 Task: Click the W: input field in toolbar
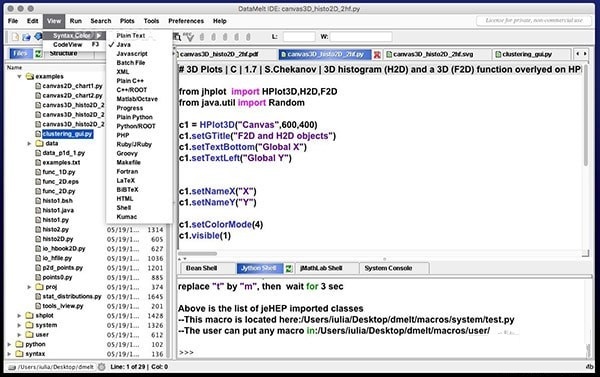(x=361, y=37)
